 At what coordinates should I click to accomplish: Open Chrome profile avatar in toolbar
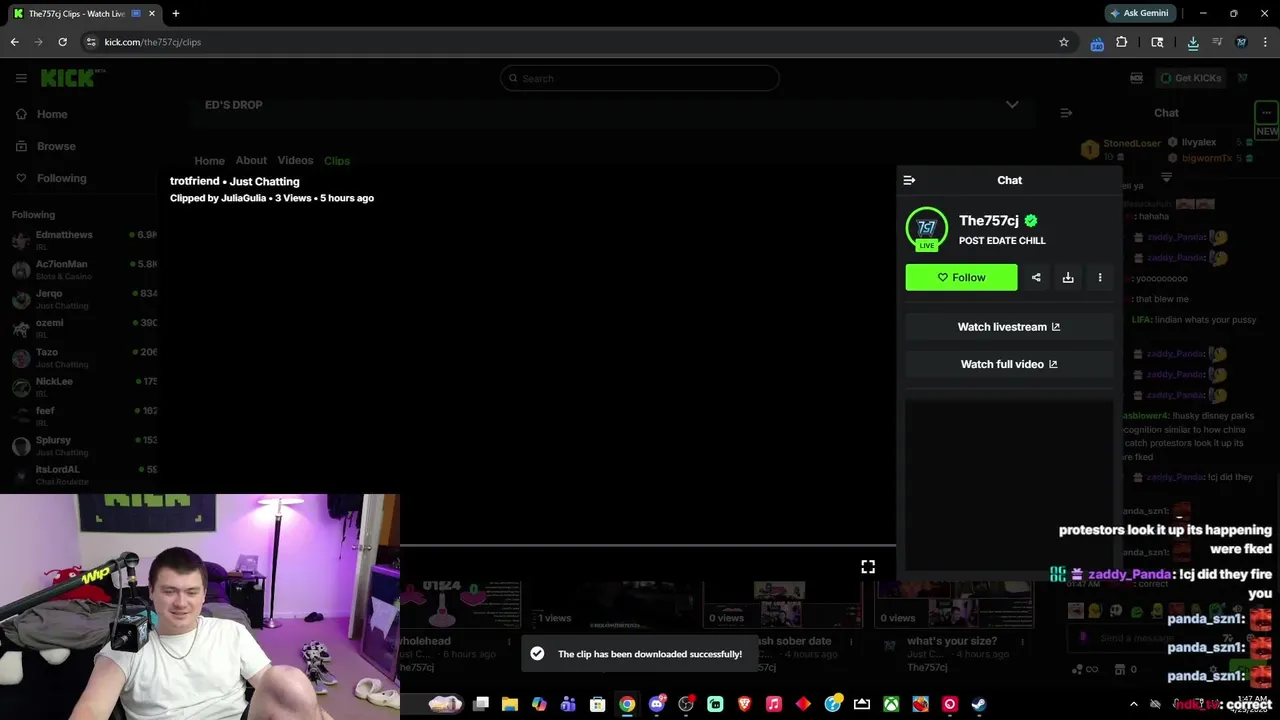click(1241, 42)
